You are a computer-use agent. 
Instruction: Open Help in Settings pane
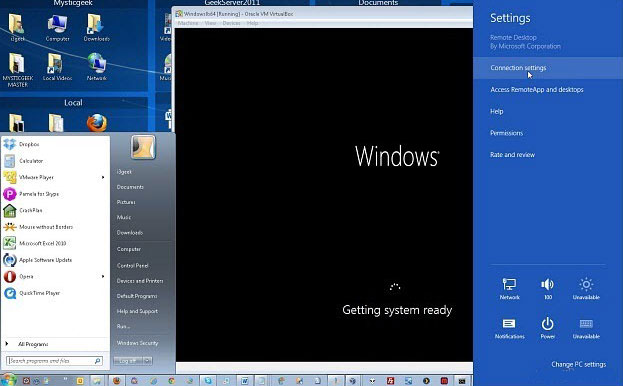pyautogui.click(x=497, y=112)
